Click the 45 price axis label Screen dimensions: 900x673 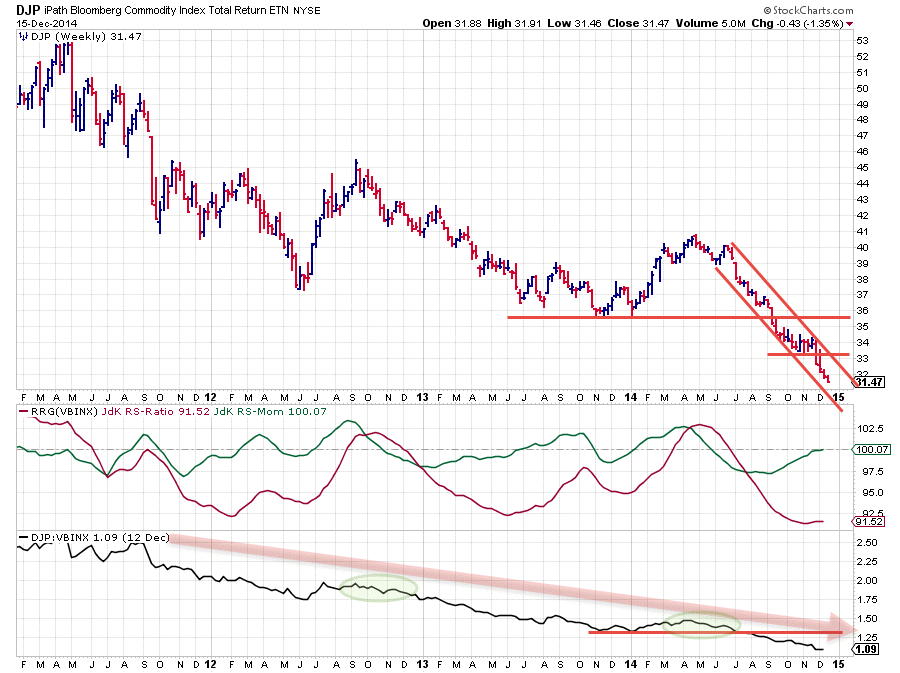pyautogui.click(x=862, y=168)
